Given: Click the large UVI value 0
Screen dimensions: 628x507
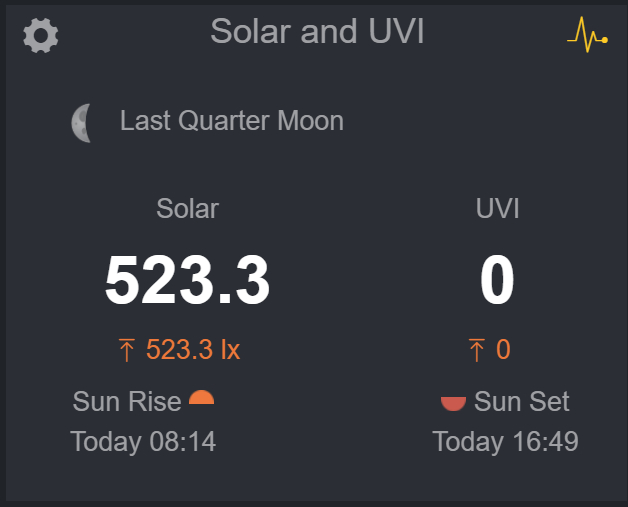Looking at the screenshot, I should pyautogui.click(x=497, y=280).
